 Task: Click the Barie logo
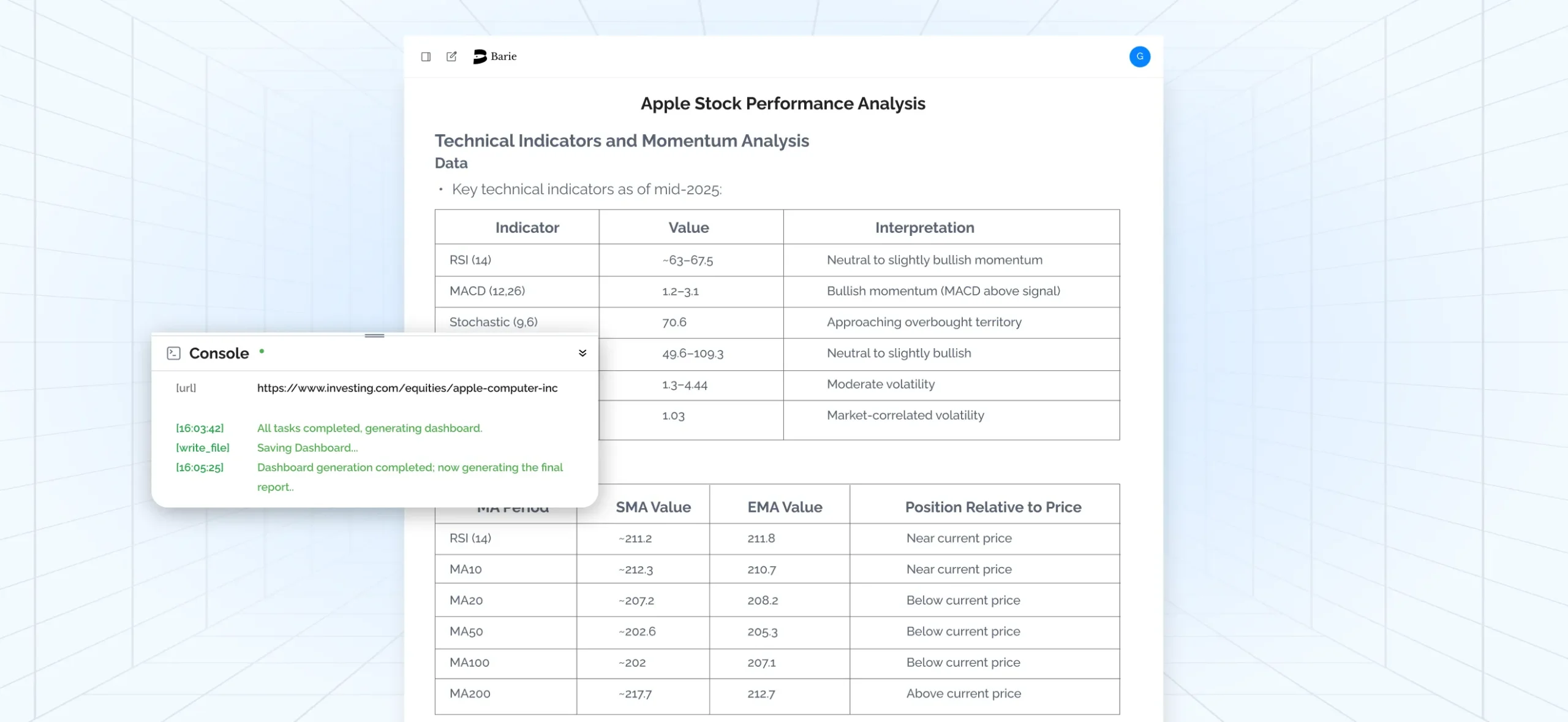[x=495, y=56]
